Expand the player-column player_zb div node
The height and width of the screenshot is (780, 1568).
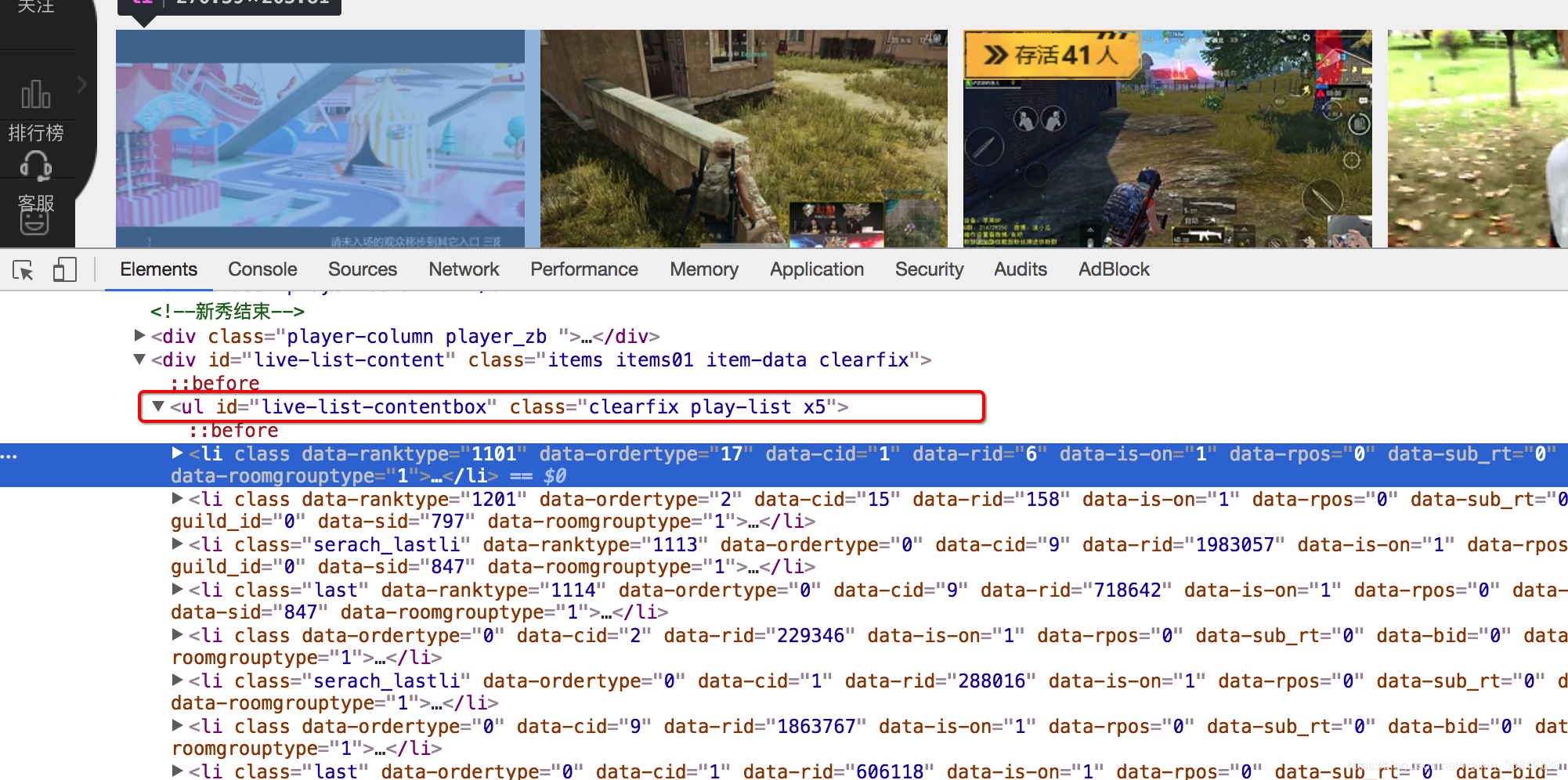coord(140,336)
